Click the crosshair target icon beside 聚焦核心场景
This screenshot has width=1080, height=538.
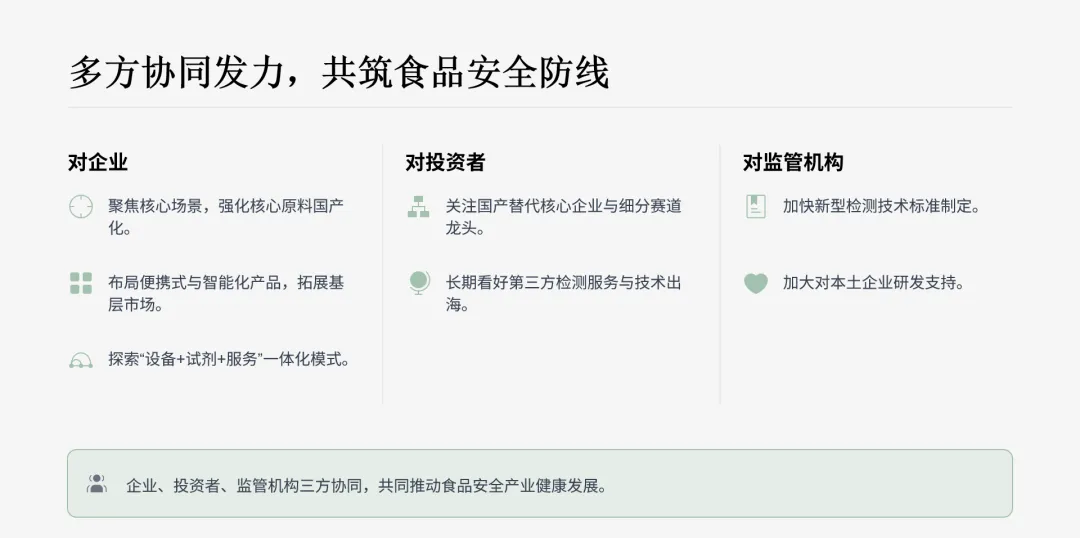coord(81,207)
